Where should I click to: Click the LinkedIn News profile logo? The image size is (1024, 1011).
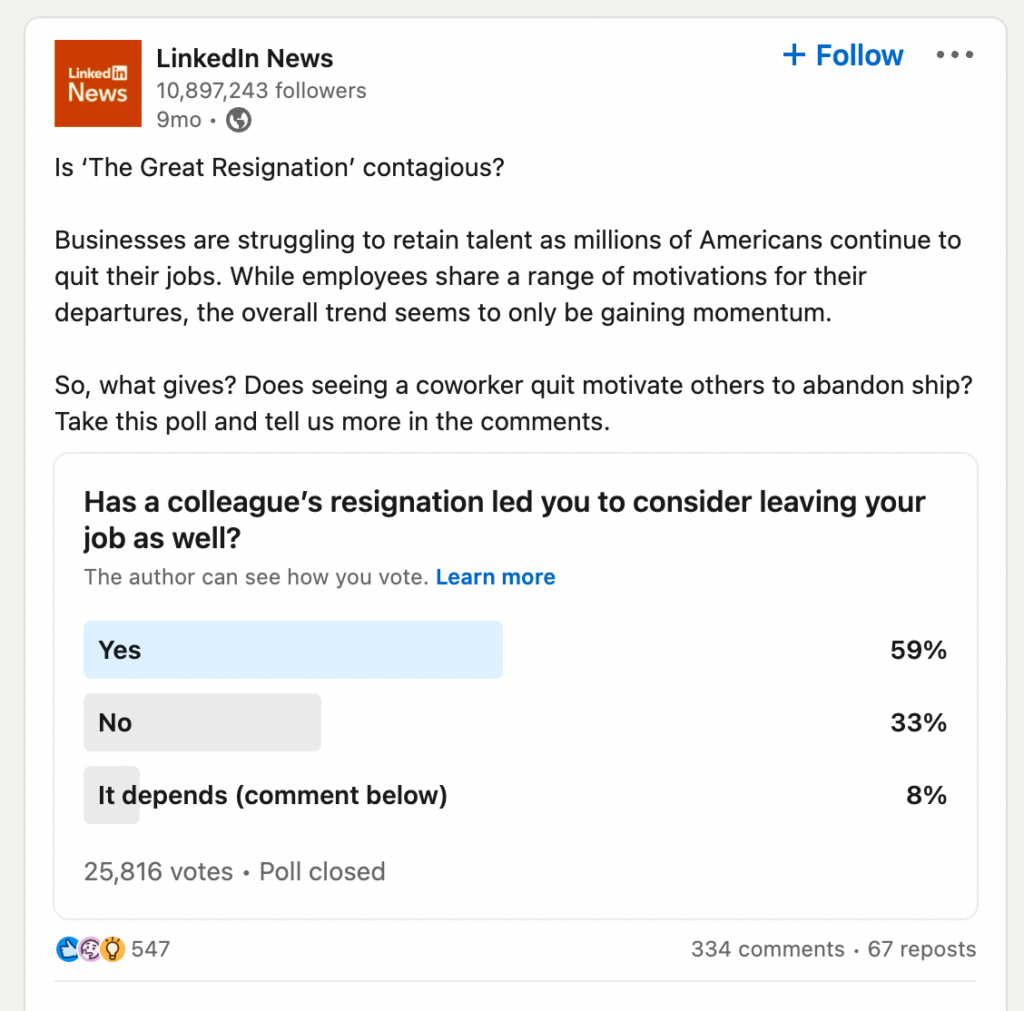coord(97,83)
